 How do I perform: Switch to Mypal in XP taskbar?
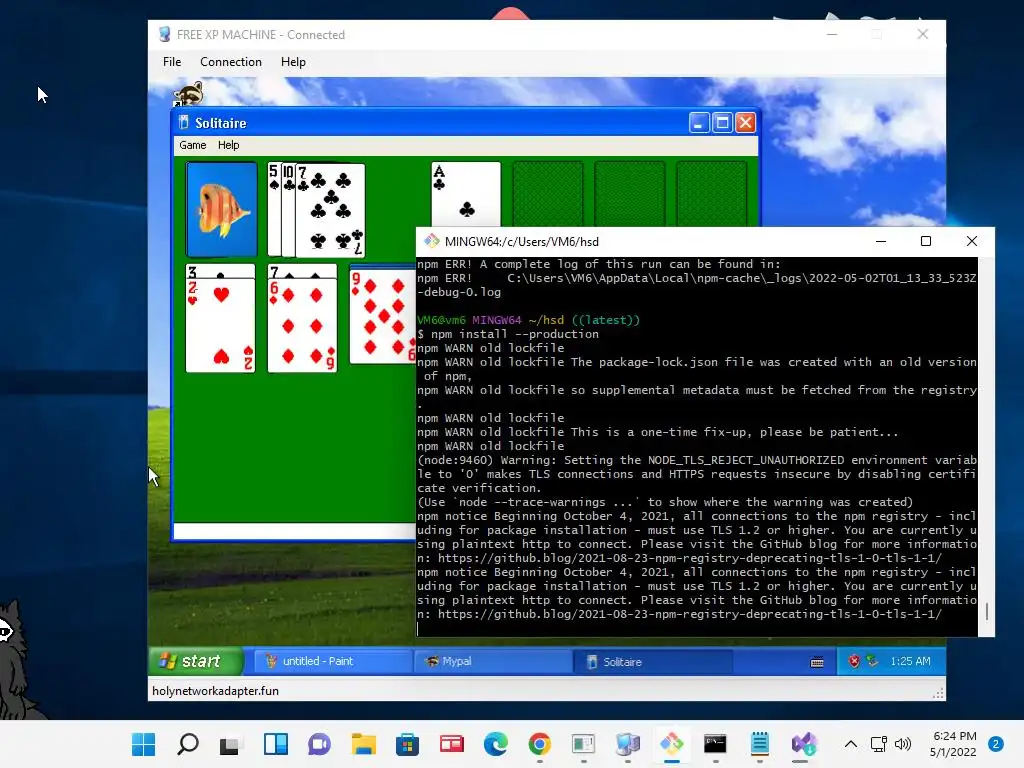(494, 661)
